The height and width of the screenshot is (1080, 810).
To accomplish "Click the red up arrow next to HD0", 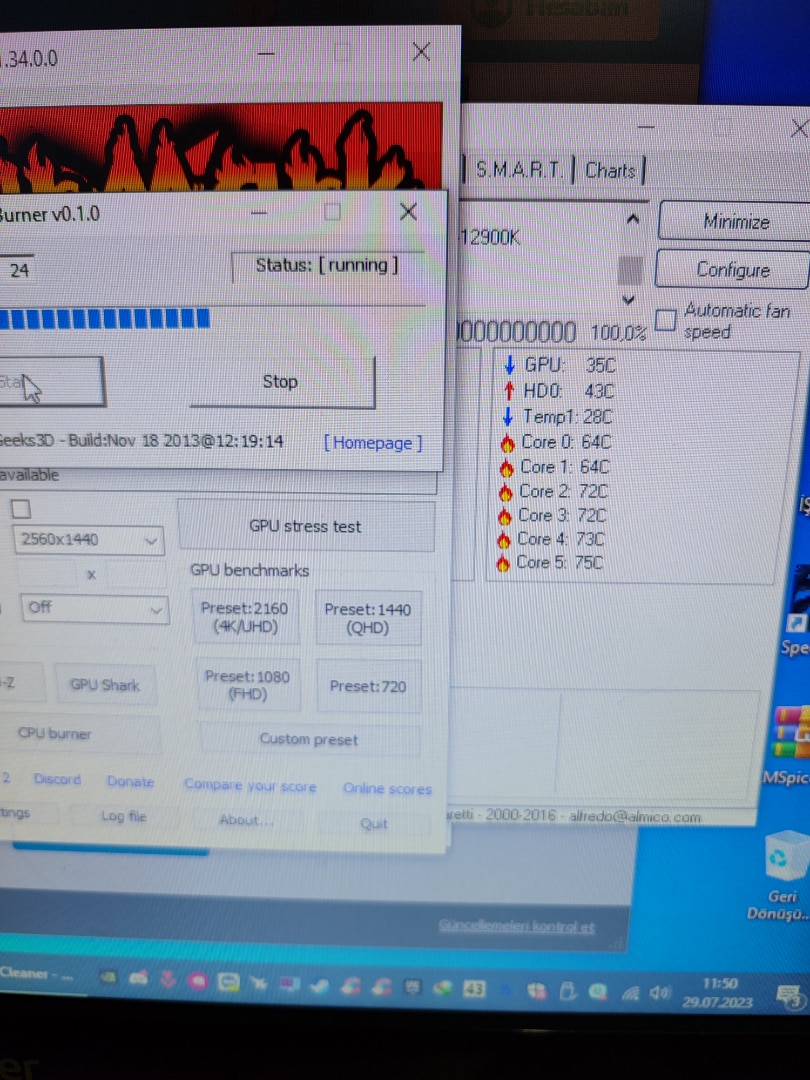I will (x=509, y=391).
